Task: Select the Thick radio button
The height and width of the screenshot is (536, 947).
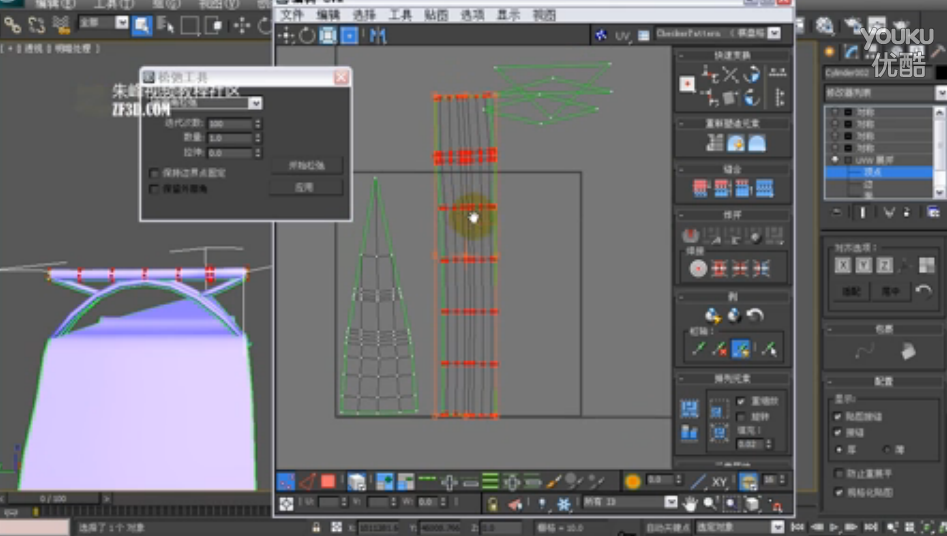Action: click(838, 449)
